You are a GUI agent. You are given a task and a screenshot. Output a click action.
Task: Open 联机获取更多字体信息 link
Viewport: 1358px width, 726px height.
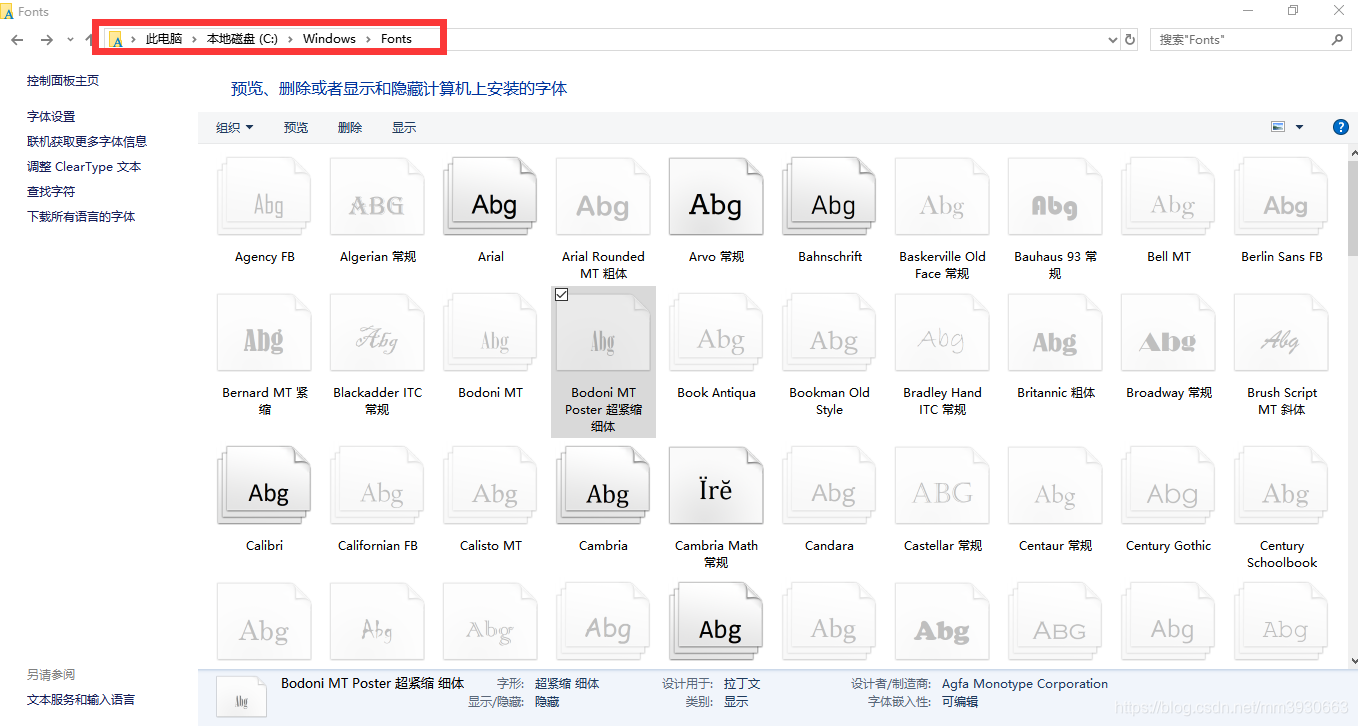tap(87, 142)
